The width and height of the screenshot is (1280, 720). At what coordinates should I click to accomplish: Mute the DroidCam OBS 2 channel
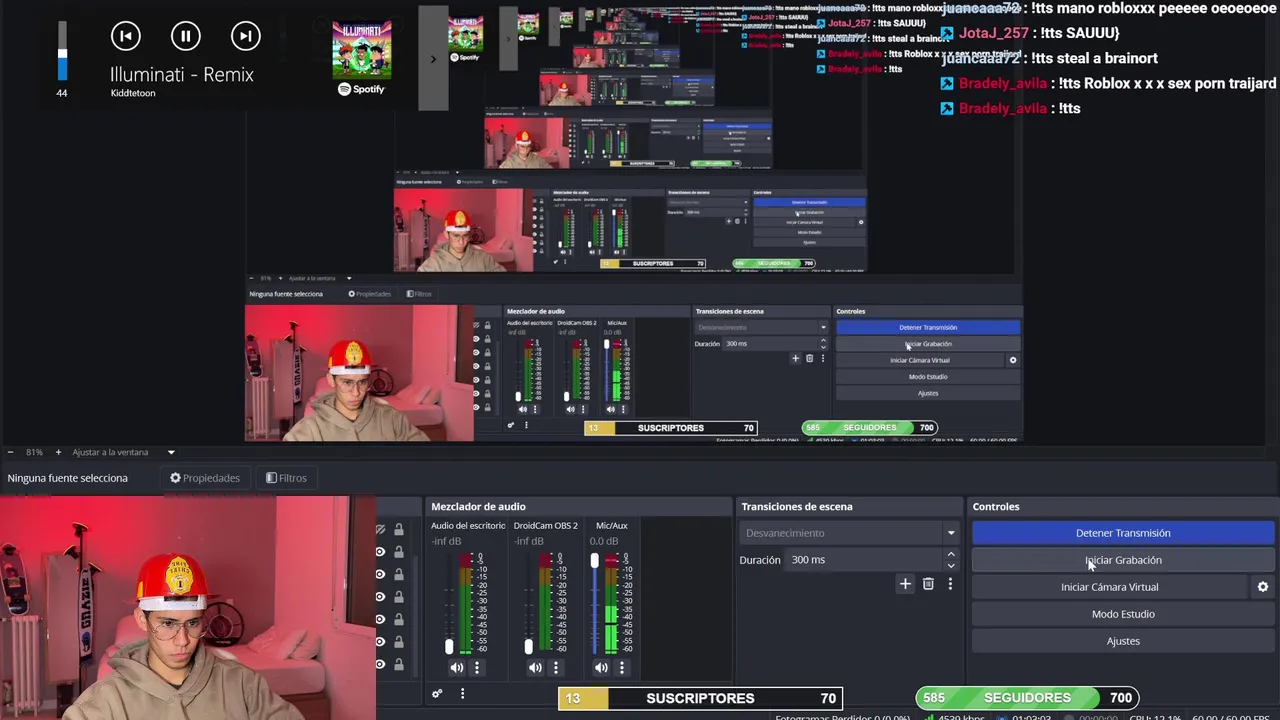[x=535, y=667]
